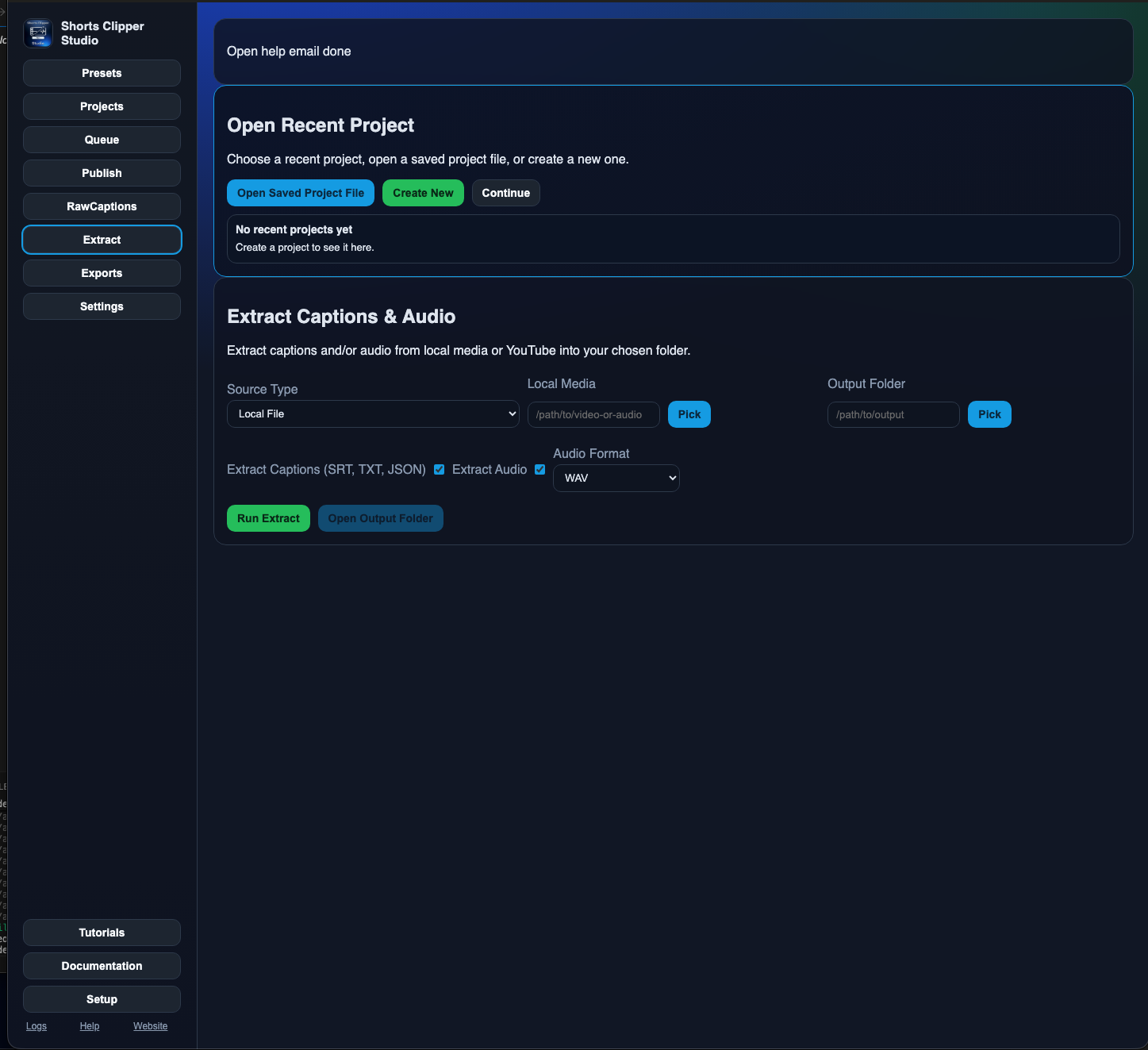
Task: Click the 'Extract Captions & Audio' heading
Action: point(341,317)
